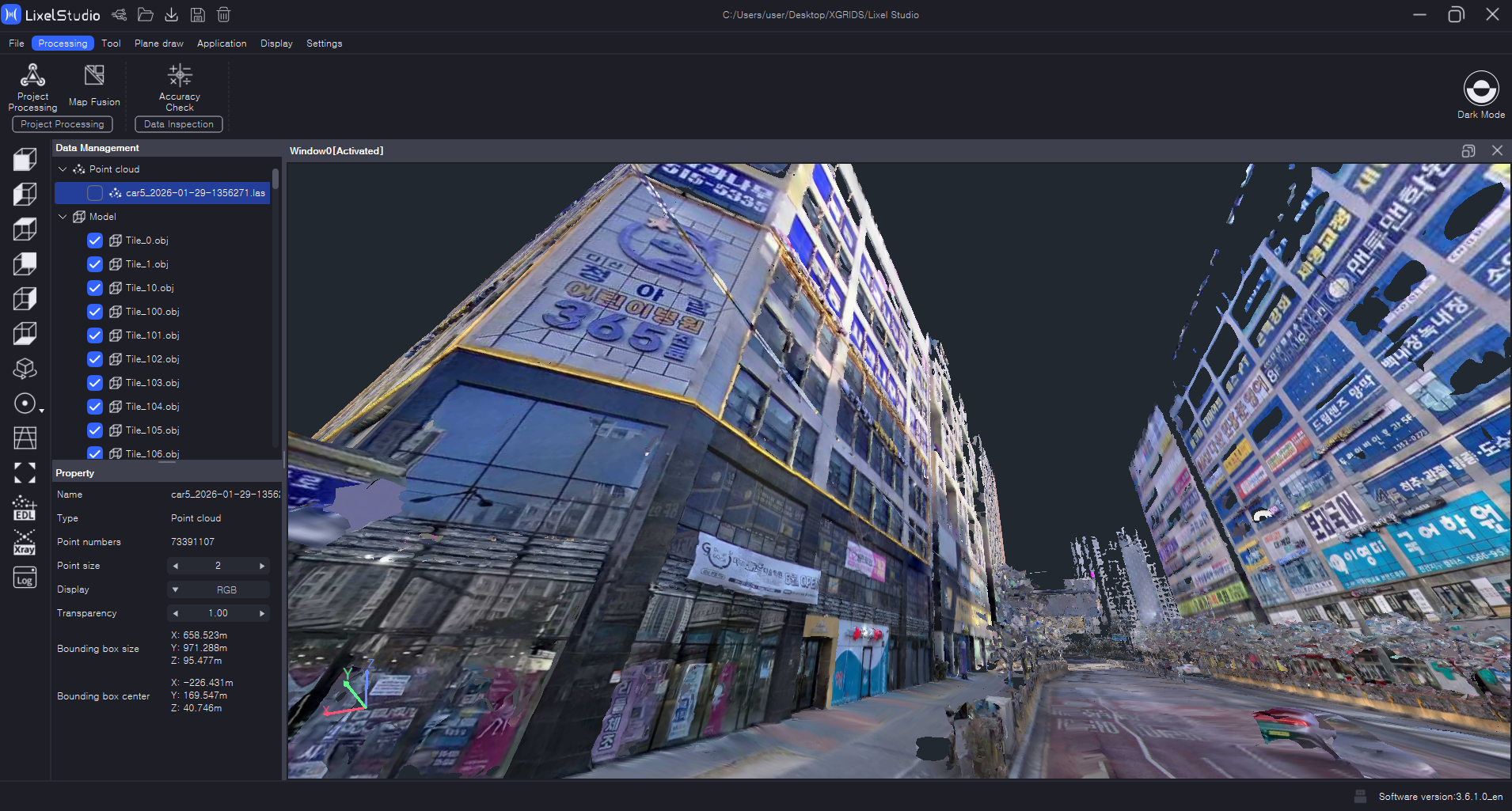Click the fullscreen corners icon in sidebar
The width and height of the screenshot is (1512, 811).
[x=25, y=473]
